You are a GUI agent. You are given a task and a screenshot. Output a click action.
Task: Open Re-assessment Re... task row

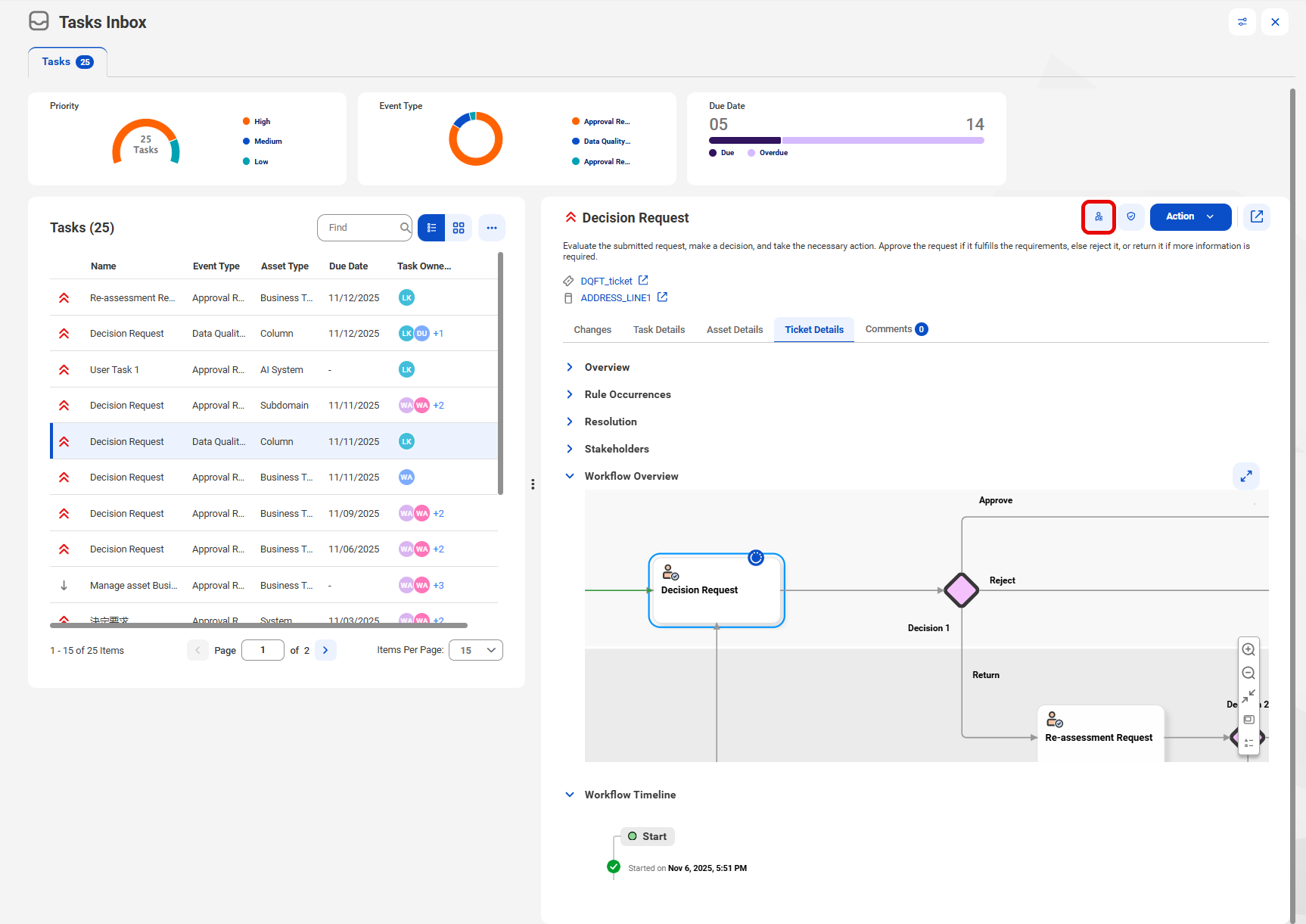(x=274, y=297)
